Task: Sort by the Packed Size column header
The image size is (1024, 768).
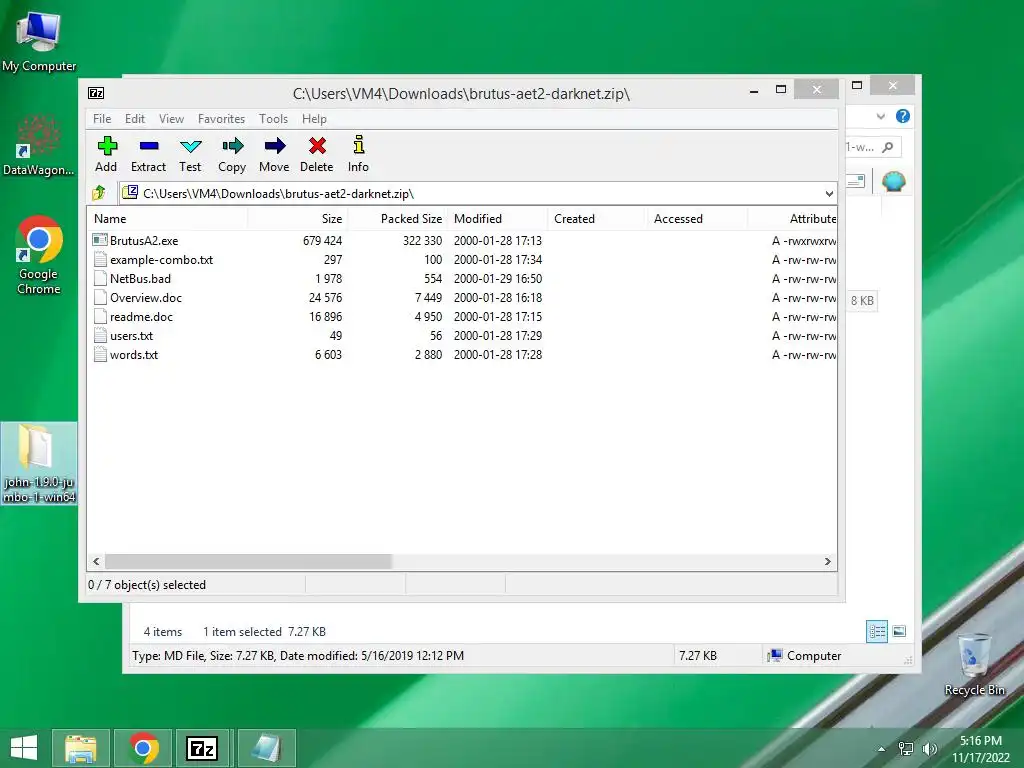Action: click(397, 219)
